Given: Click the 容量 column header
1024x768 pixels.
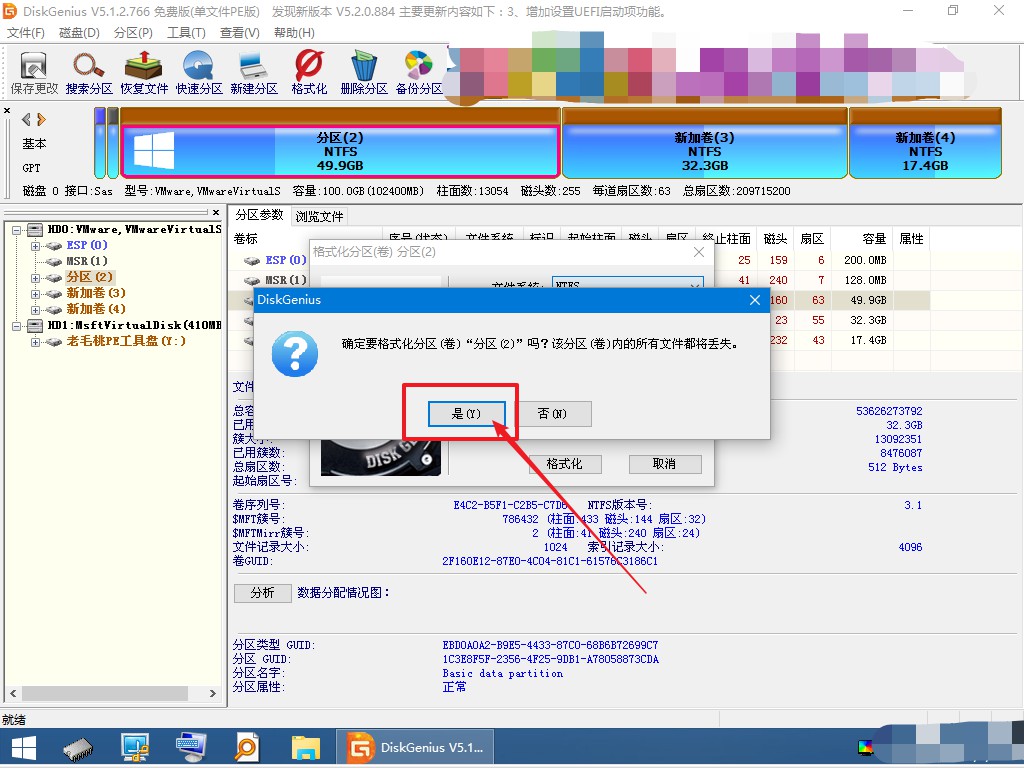Looking at the screenshot, I should click(x=861, y=238).
